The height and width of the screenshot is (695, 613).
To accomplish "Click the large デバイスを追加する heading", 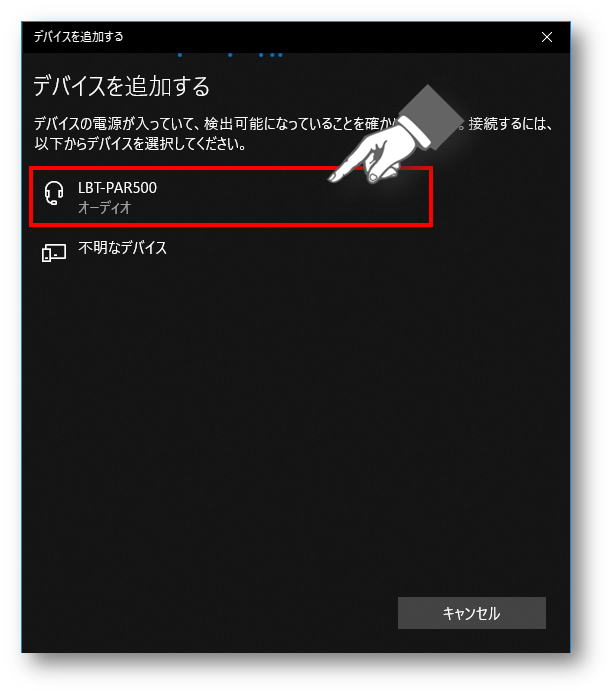I will (x=121, y=86).
